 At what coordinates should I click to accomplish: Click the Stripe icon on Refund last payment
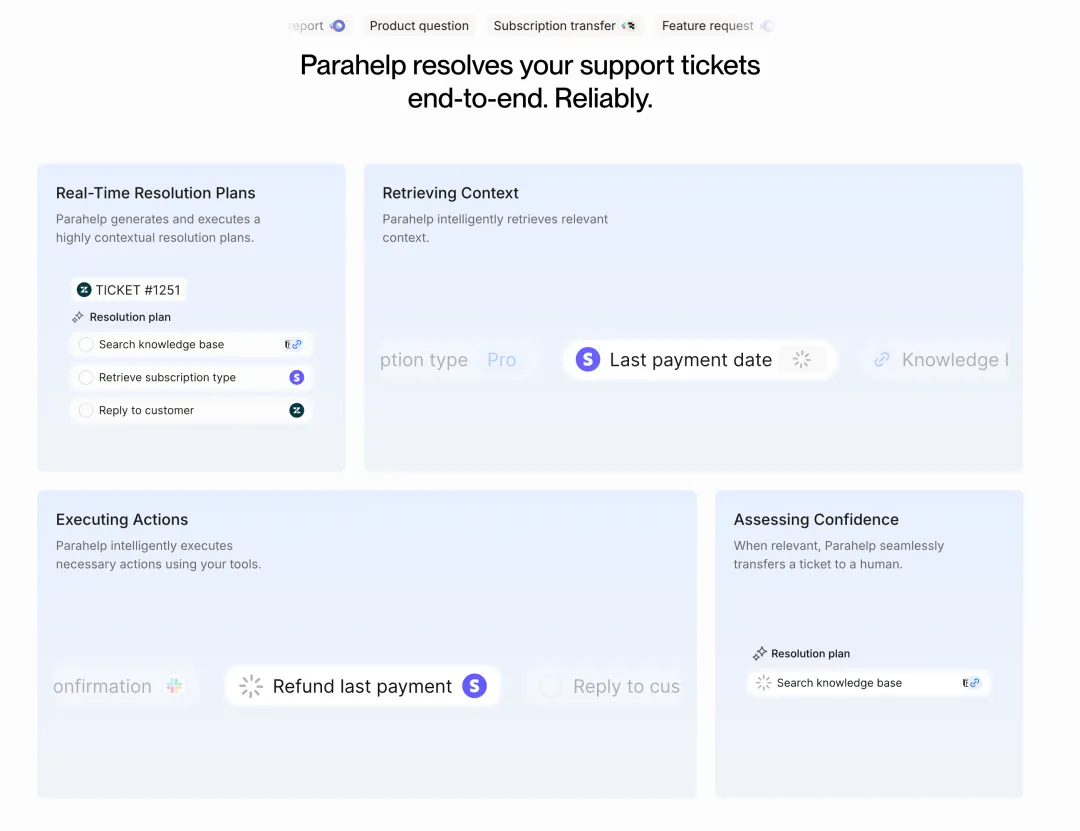point(474,686)
